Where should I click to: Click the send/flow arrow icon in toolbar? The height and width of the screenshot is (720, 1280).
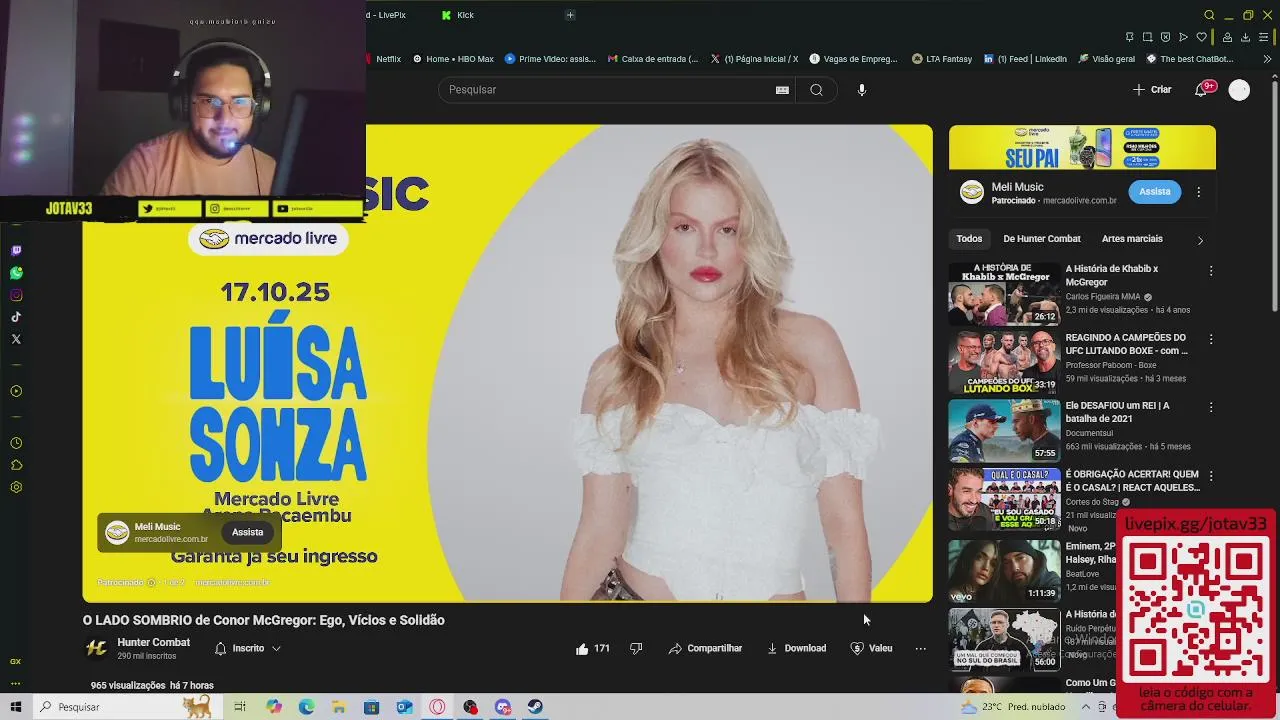1183,37
